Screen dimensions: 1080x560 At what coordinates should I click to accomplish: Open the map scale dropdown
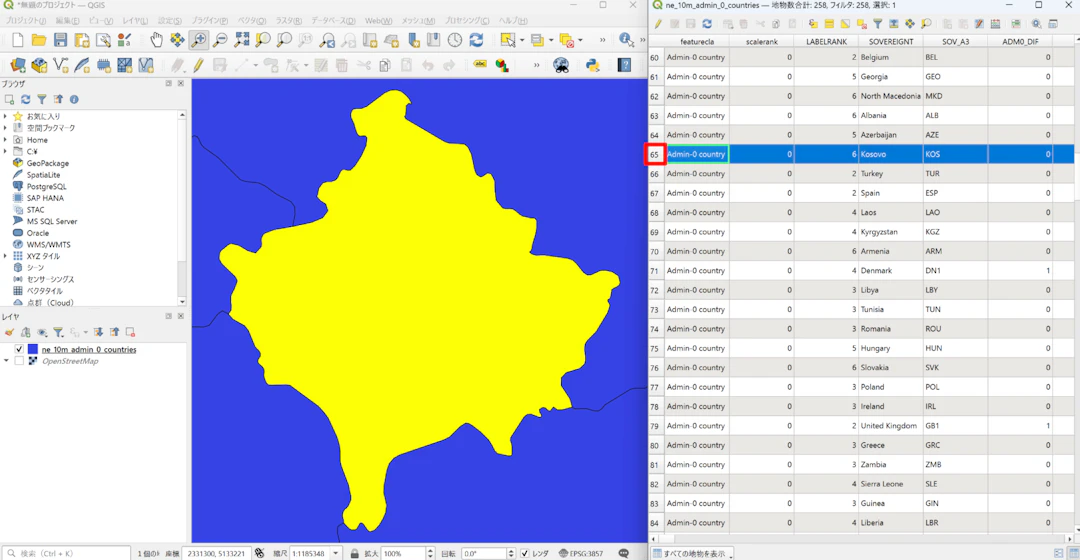(x=335, y=553)
